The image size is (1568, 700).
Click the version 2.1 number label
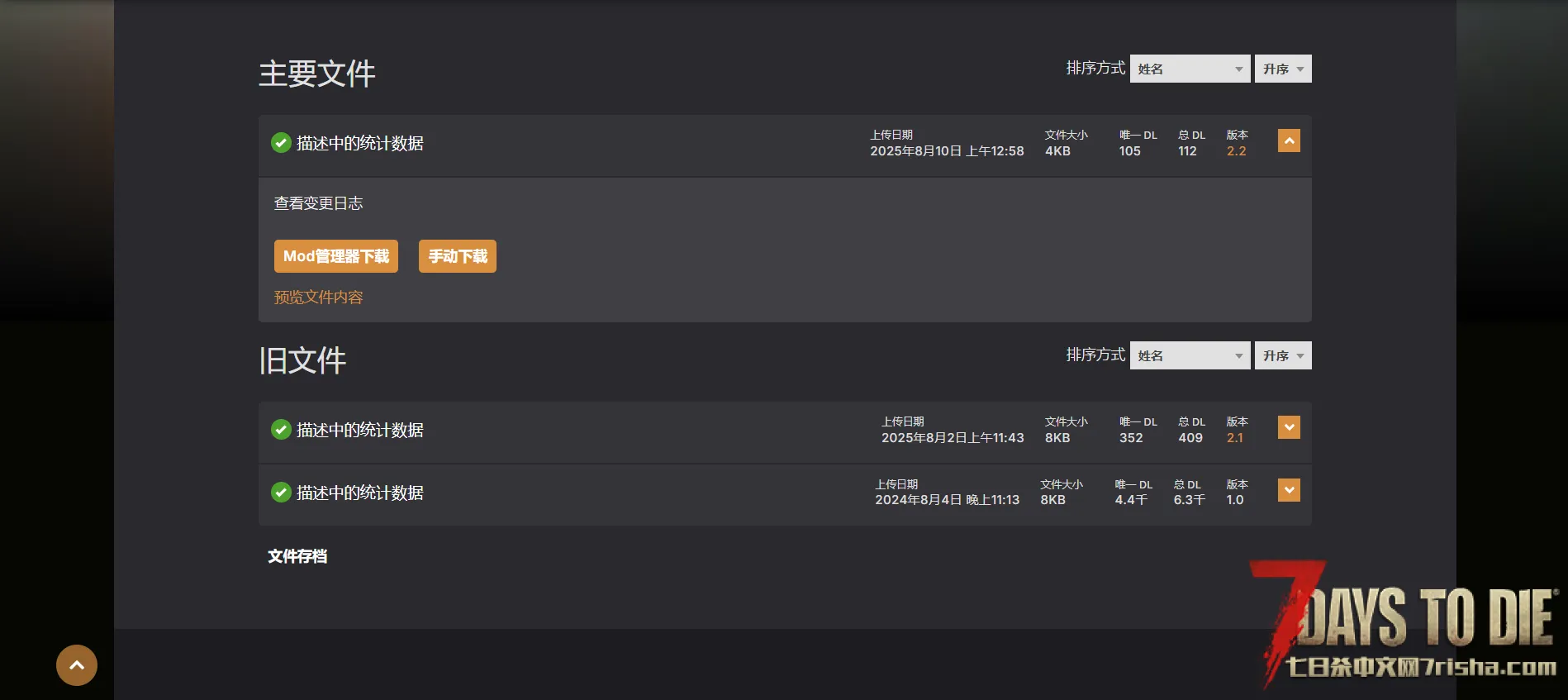(x=1235, y=438)
